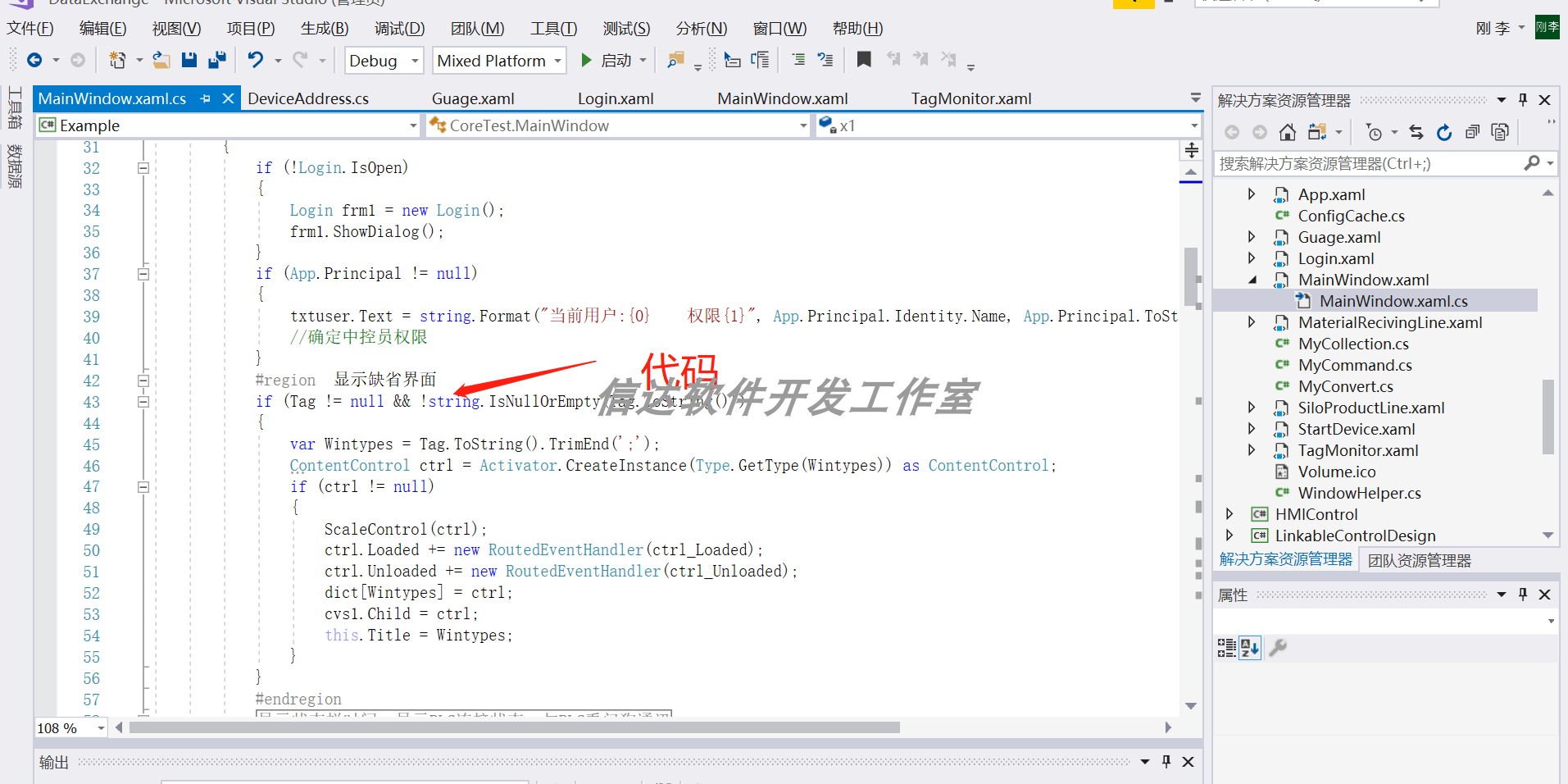Screen dimensions: 1568x784
Task: Toggle auto-hide pin on Solution Explorer panel
Action: (x=1523, y=100)
